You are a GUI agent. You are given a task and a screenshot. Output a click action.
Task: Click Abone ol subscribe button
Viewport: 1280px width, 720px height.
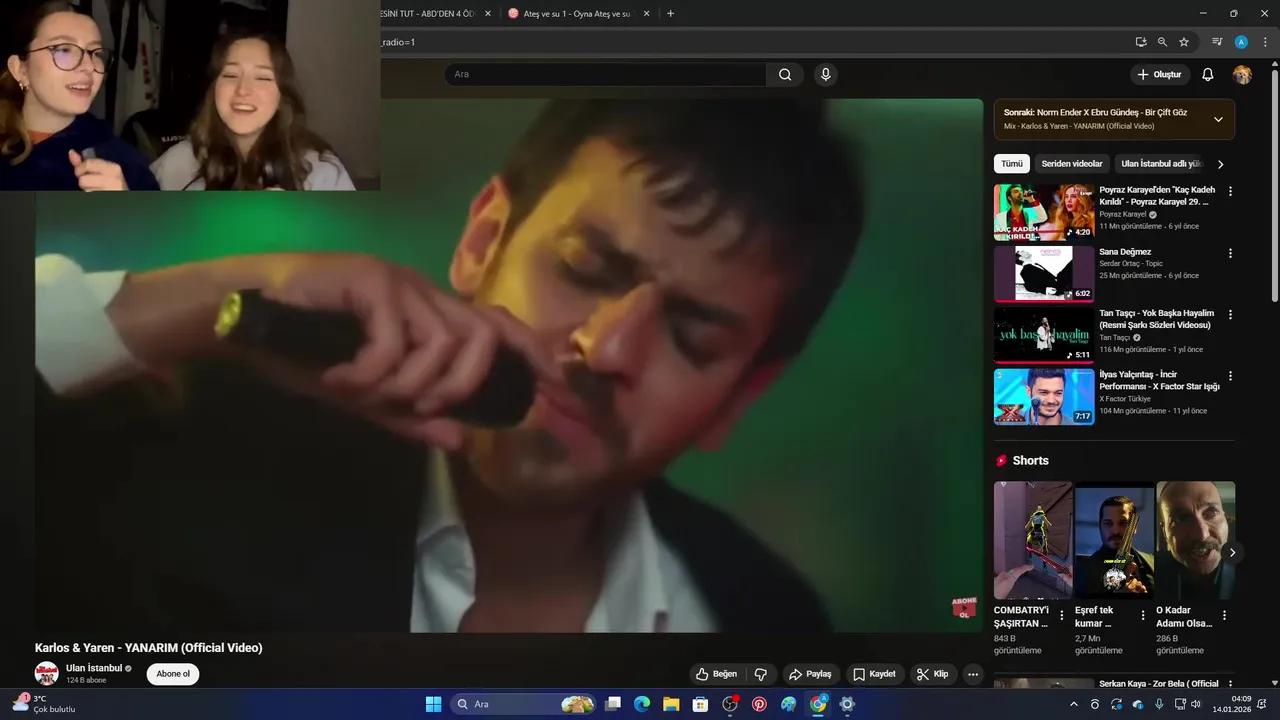pyautogui.click(x=173, y=674)
